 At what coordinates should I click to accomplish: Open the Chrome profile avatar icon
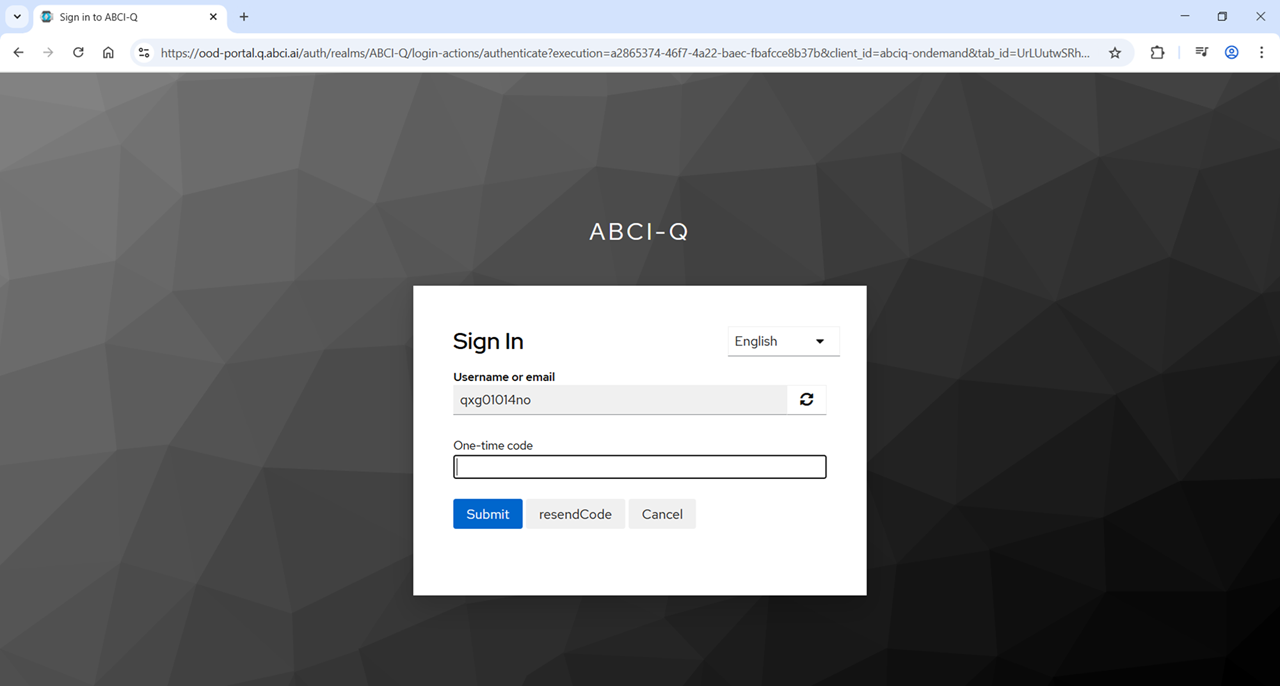coord(1232,53)
